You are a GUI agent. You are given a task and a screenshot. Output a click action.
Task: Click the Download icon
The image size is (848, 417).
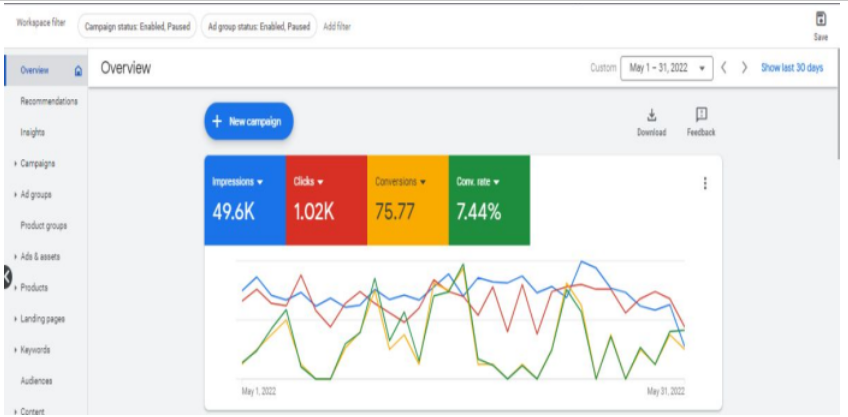pos(651,115)
